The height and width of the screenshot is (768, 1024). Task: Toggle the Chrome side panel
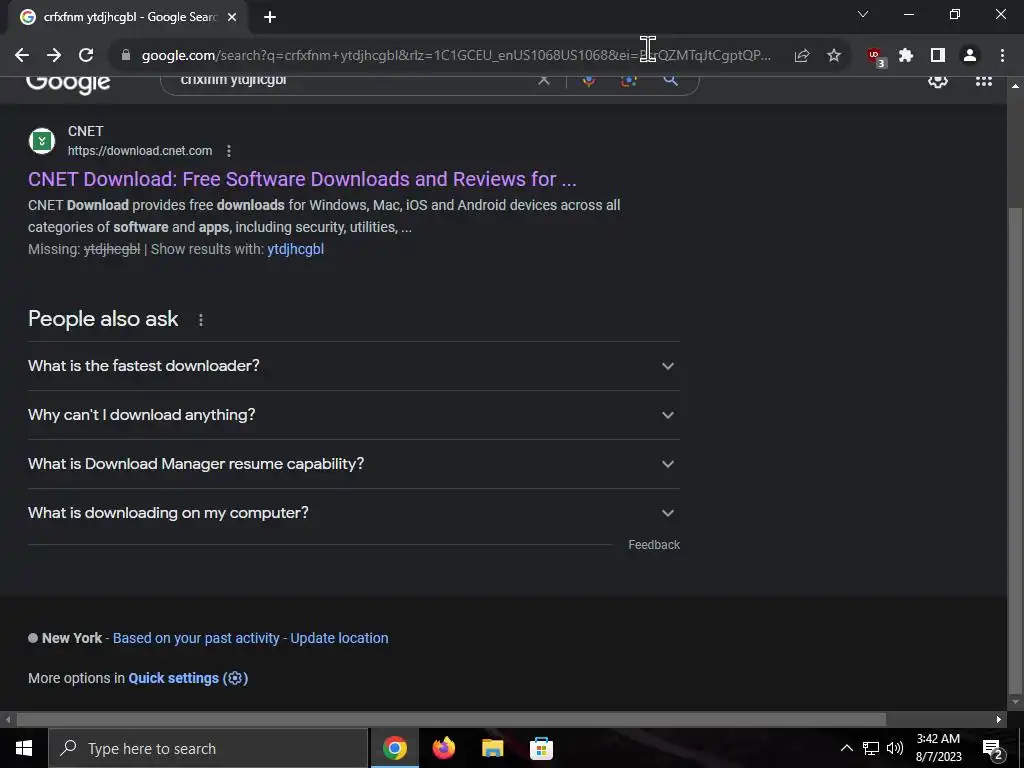click(x=938, y=56)
